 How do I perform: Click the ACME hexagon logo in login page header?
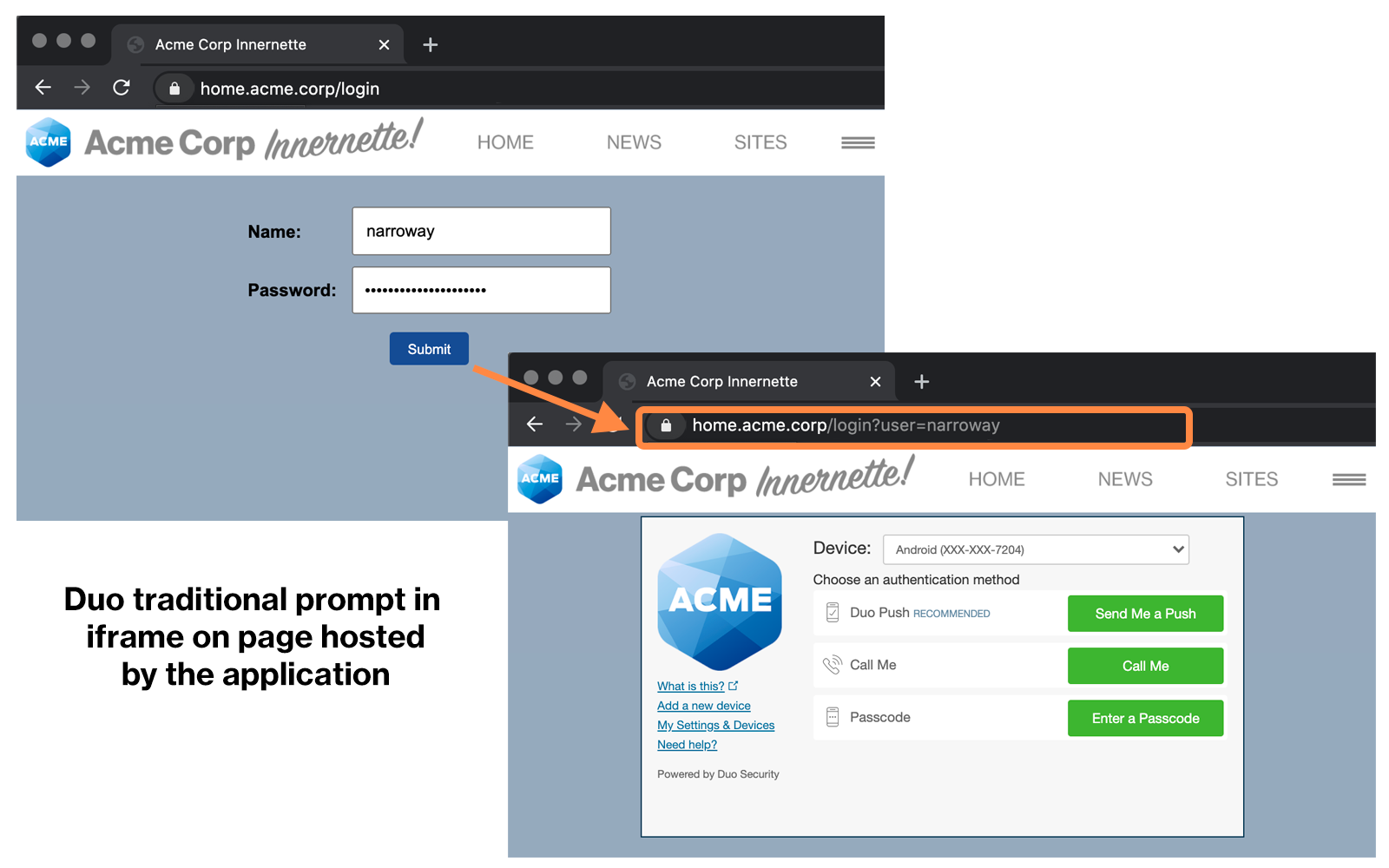pos(49,142)
